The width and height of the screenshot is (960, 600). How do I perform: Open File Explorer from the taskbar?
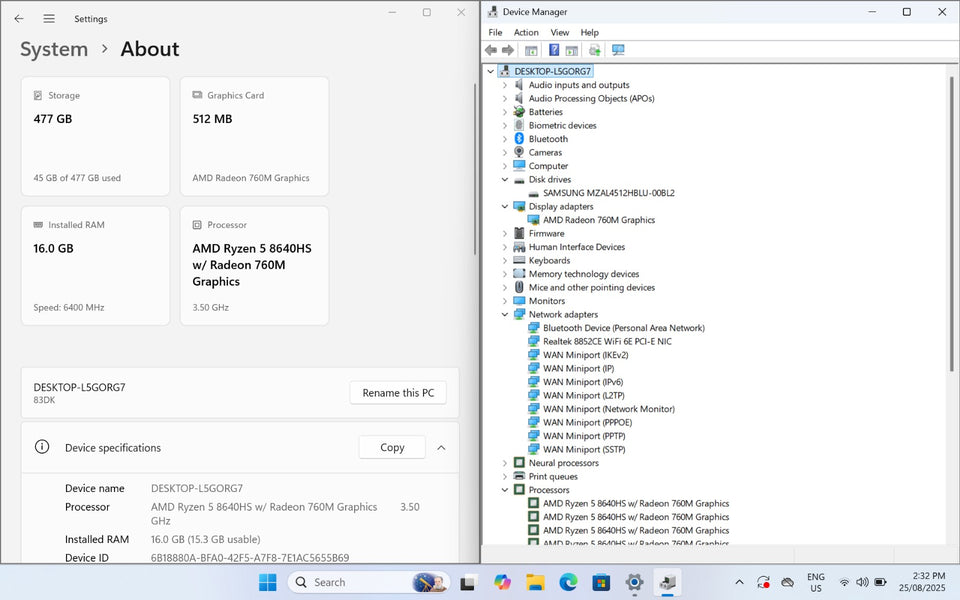(535, 582)
